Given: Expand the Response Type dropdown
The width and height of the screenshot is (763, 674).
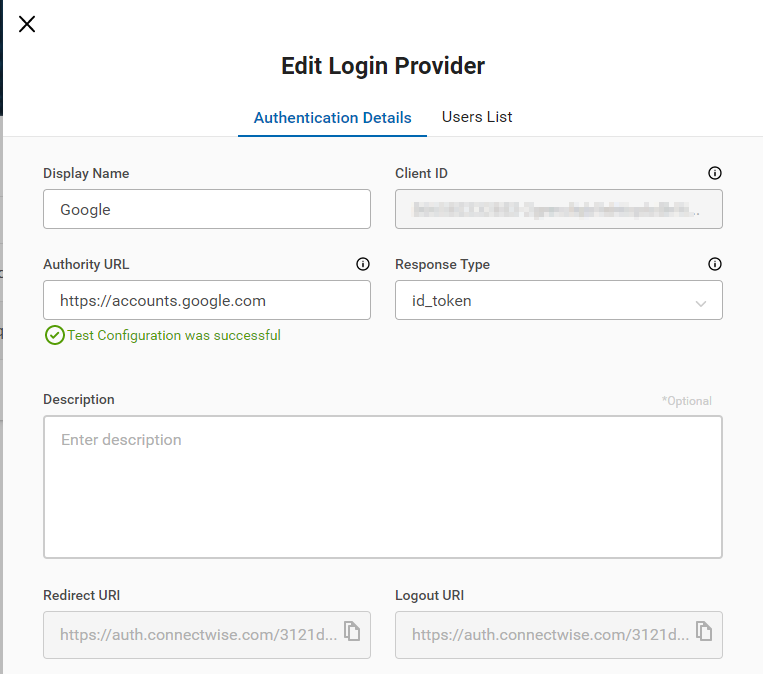Looking at the screenshot, I should point(700,301).
